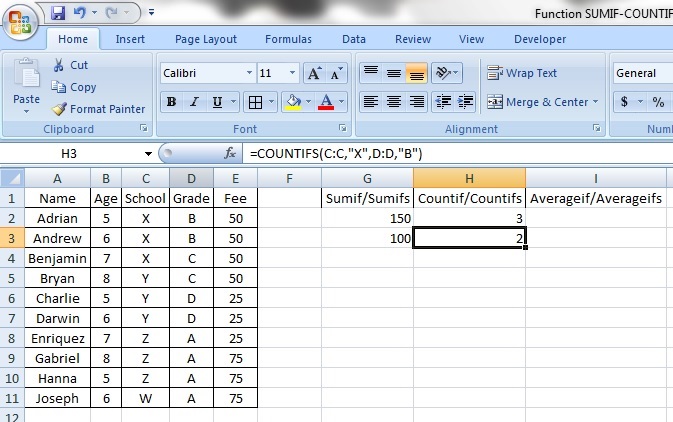Open the Calibri font name dropdown
Image resolution: width=673 pixels, height=422 pixels.
[248, 74]
